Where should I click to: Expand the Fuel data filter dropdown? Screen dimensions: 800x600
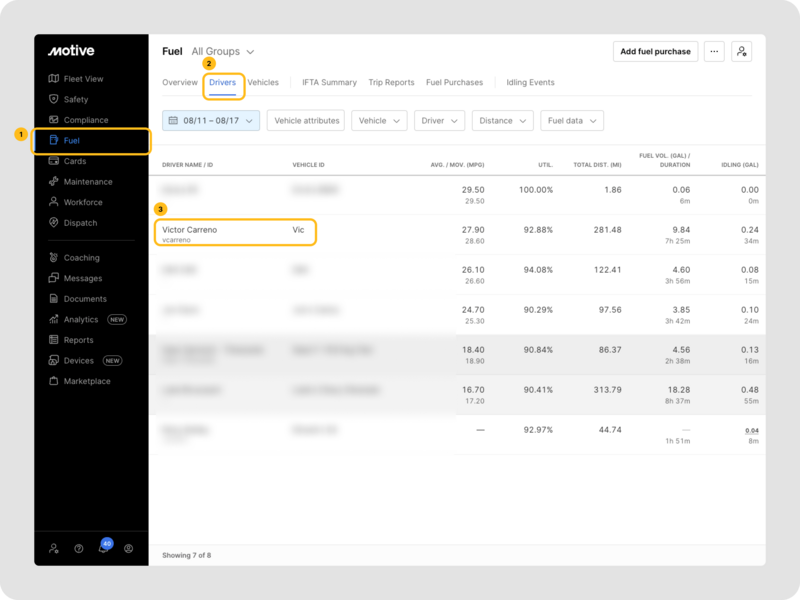coord(572,120)
